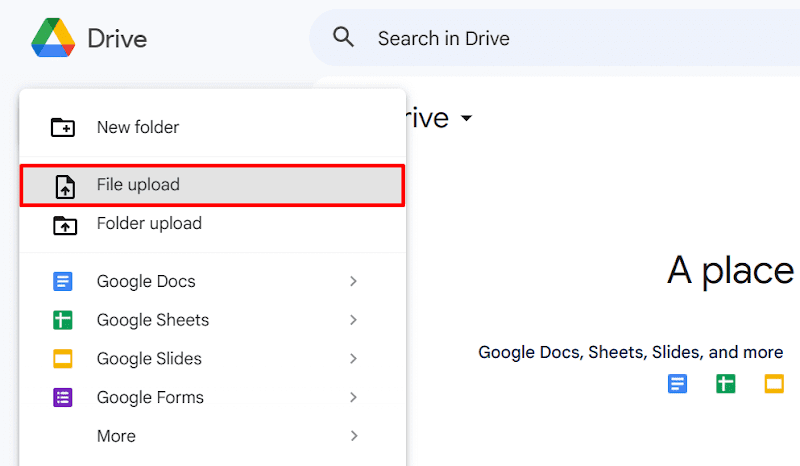
Task: Expand the Google Forms submenu arrow
Action: coord(353,398)
